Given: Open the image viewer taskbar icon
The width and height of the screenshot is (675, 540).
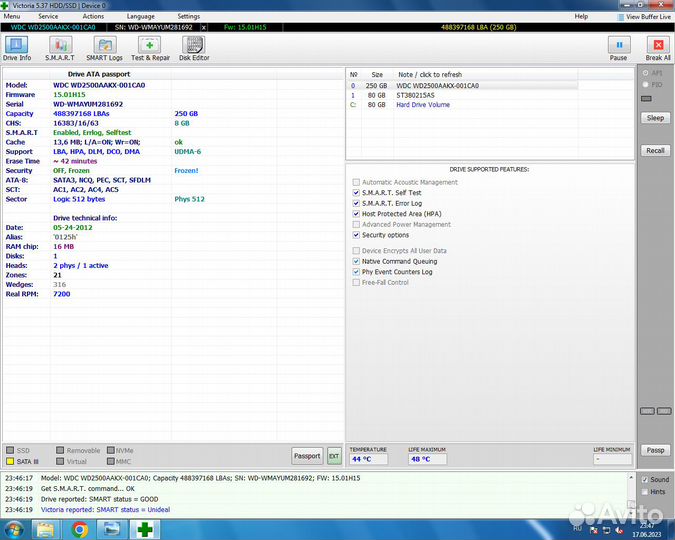Looking at the screenshot, I should click(x=112, y=530).
